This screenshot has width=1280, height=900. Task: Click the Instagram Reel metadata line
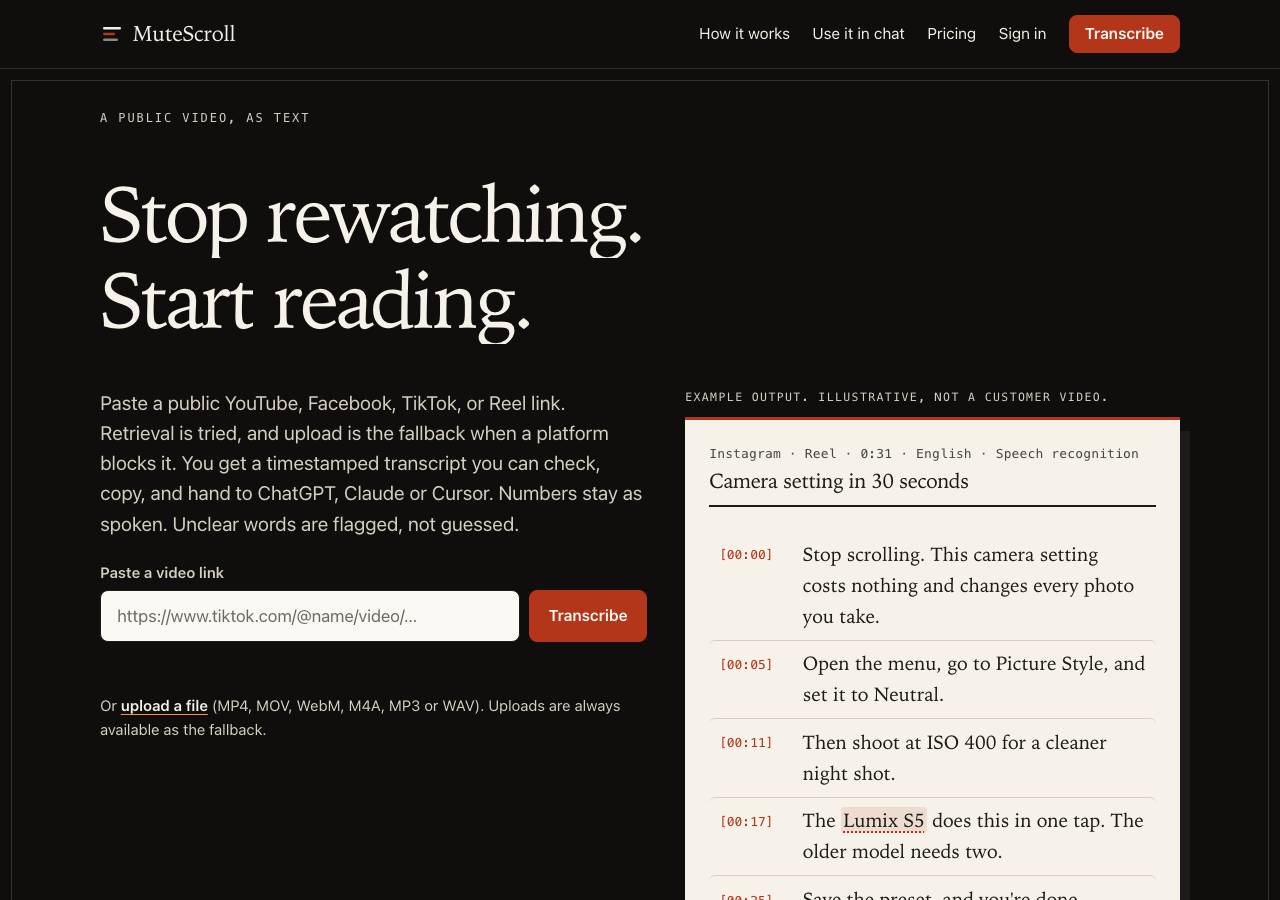tap(924, 454)
